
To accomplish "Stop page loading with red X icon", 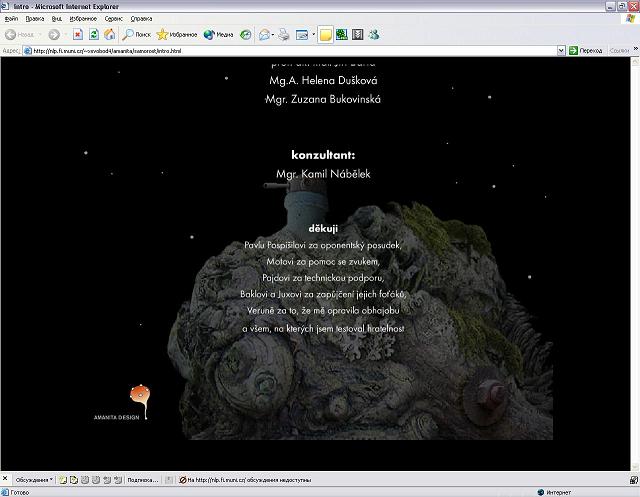I will (x=78, y=35).
